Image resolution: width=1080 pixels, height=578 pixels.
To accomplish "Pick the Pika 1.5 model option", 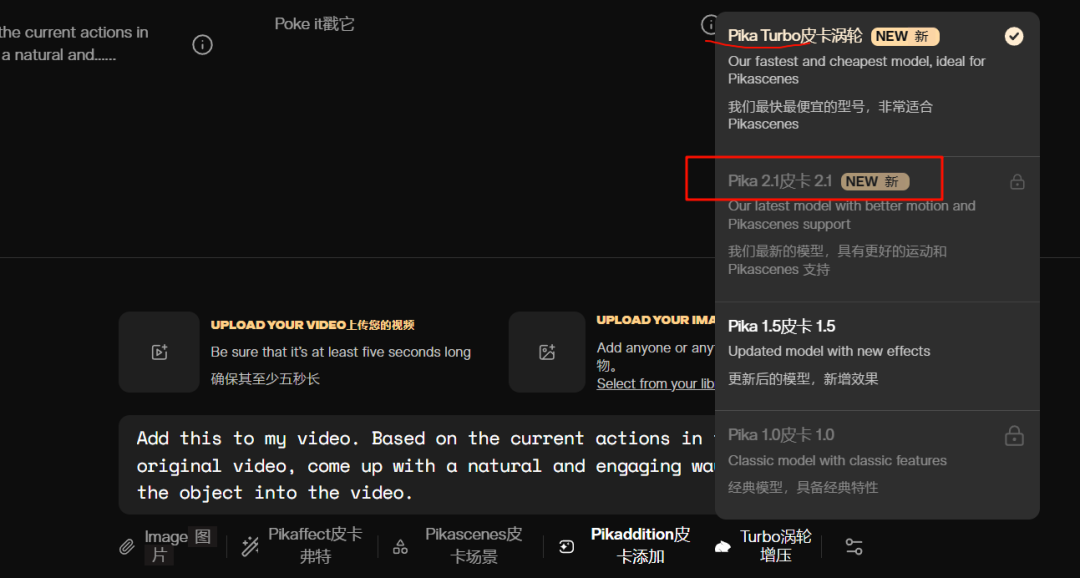I will [x=877, y=355].
